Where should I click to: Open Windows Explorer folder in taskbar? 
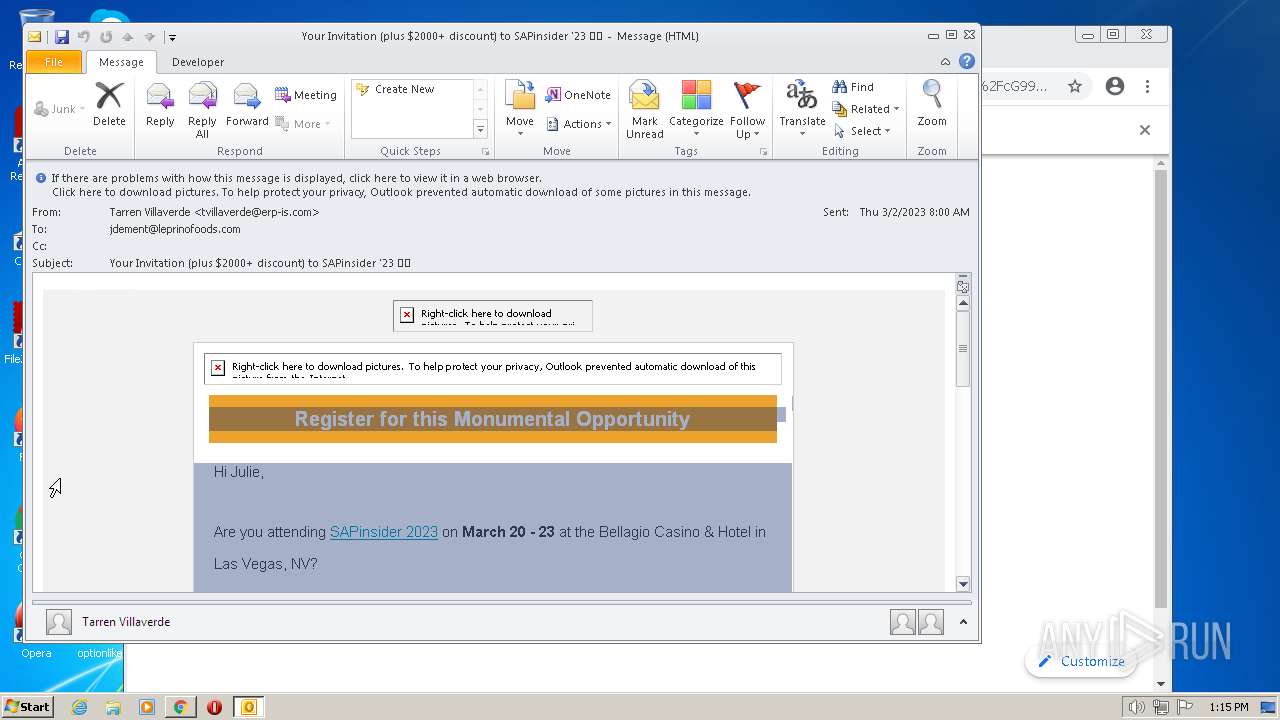click(x=113, y=707)
